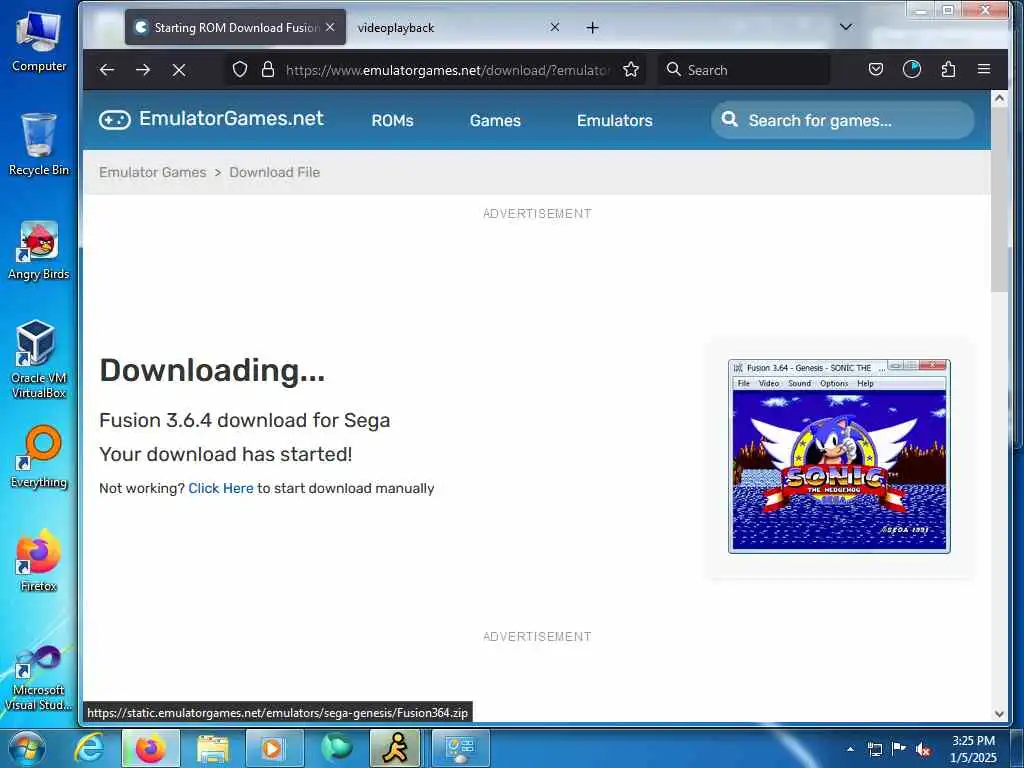
Task: Click the muted volume tray icon
Action: [923, 750]
